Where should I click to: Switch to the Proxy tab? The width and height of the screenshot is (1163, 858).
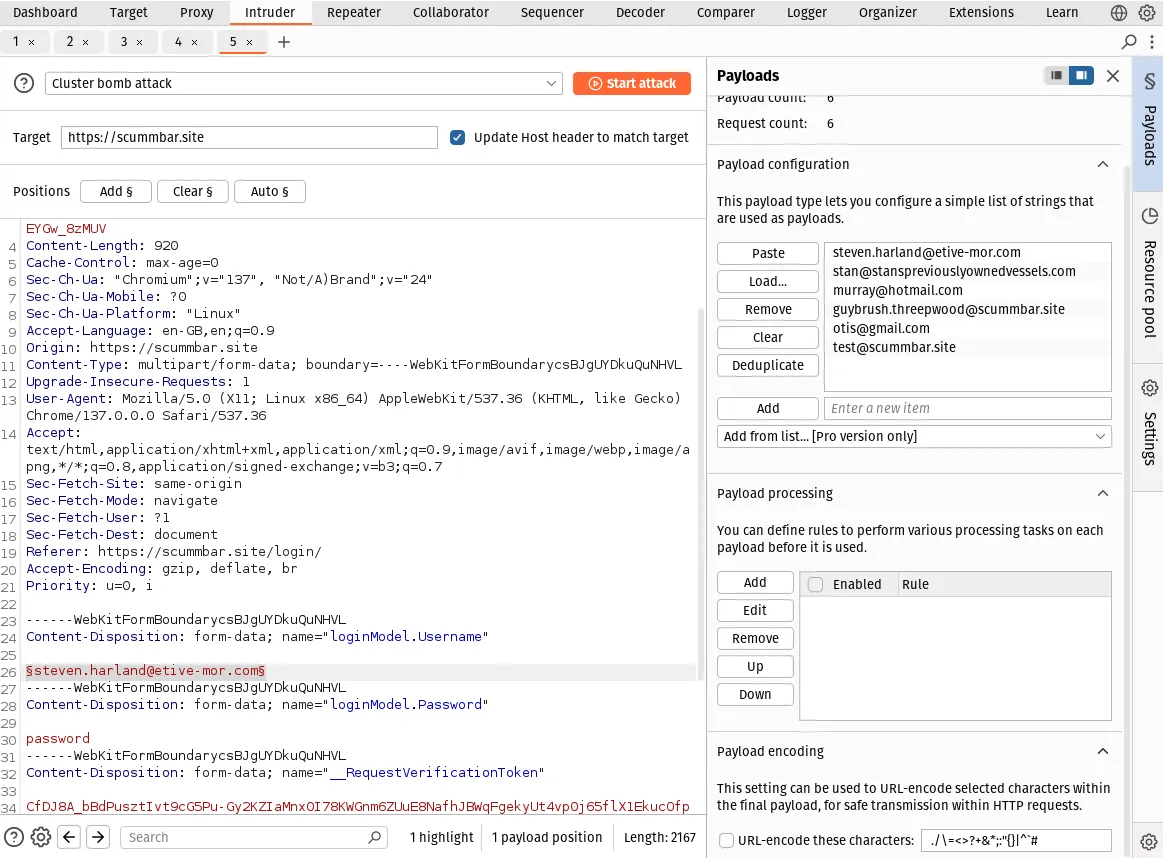(x=197, y=13)
